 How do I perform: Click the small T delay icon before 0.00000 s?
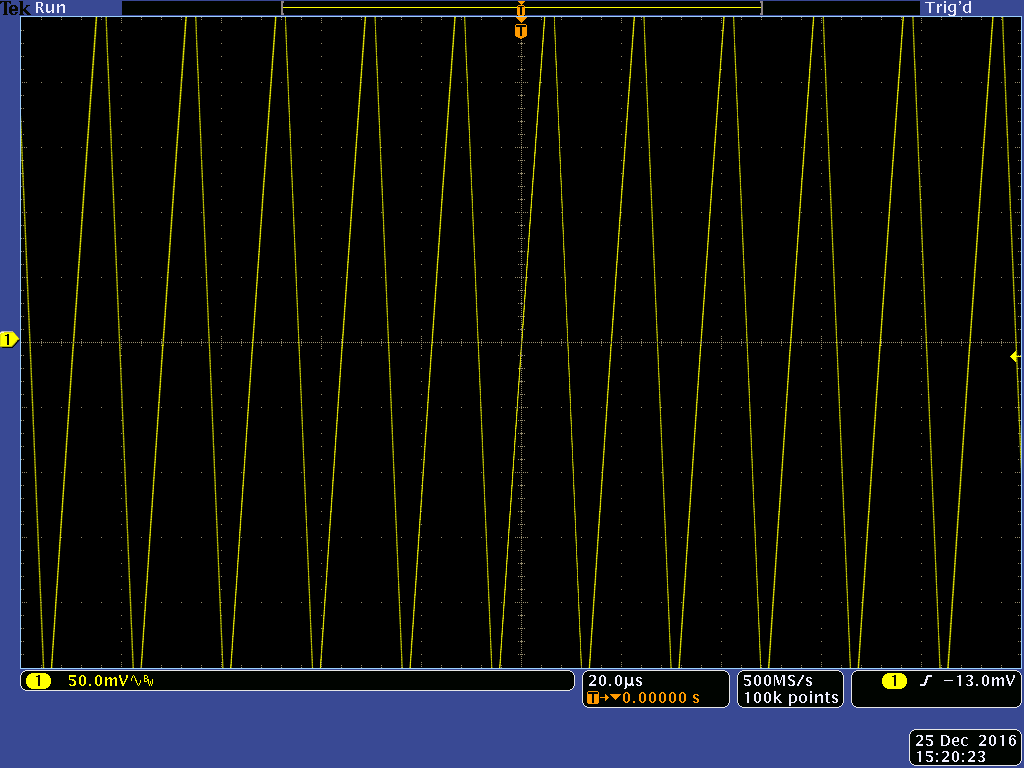[593, 698]
